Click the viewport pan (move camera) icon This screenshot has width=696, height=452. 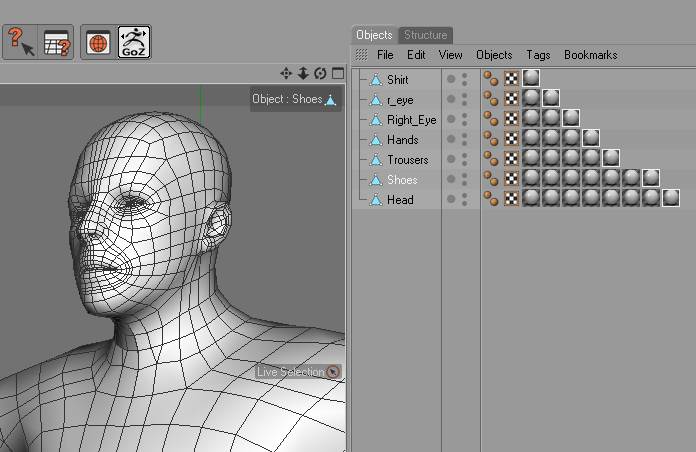point(286,73)
